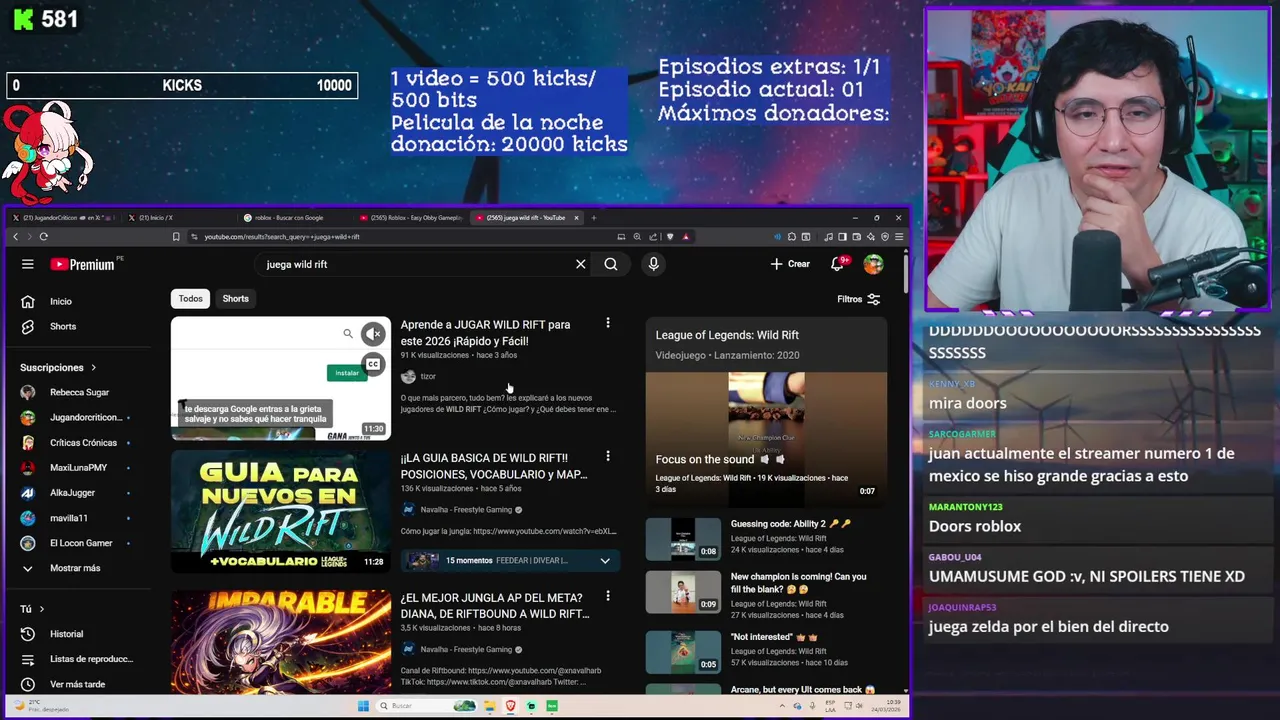The height and width of the screenshot is (720, 1280).
Task: Bookmark this page in address bar
Action: click(176, 237)
